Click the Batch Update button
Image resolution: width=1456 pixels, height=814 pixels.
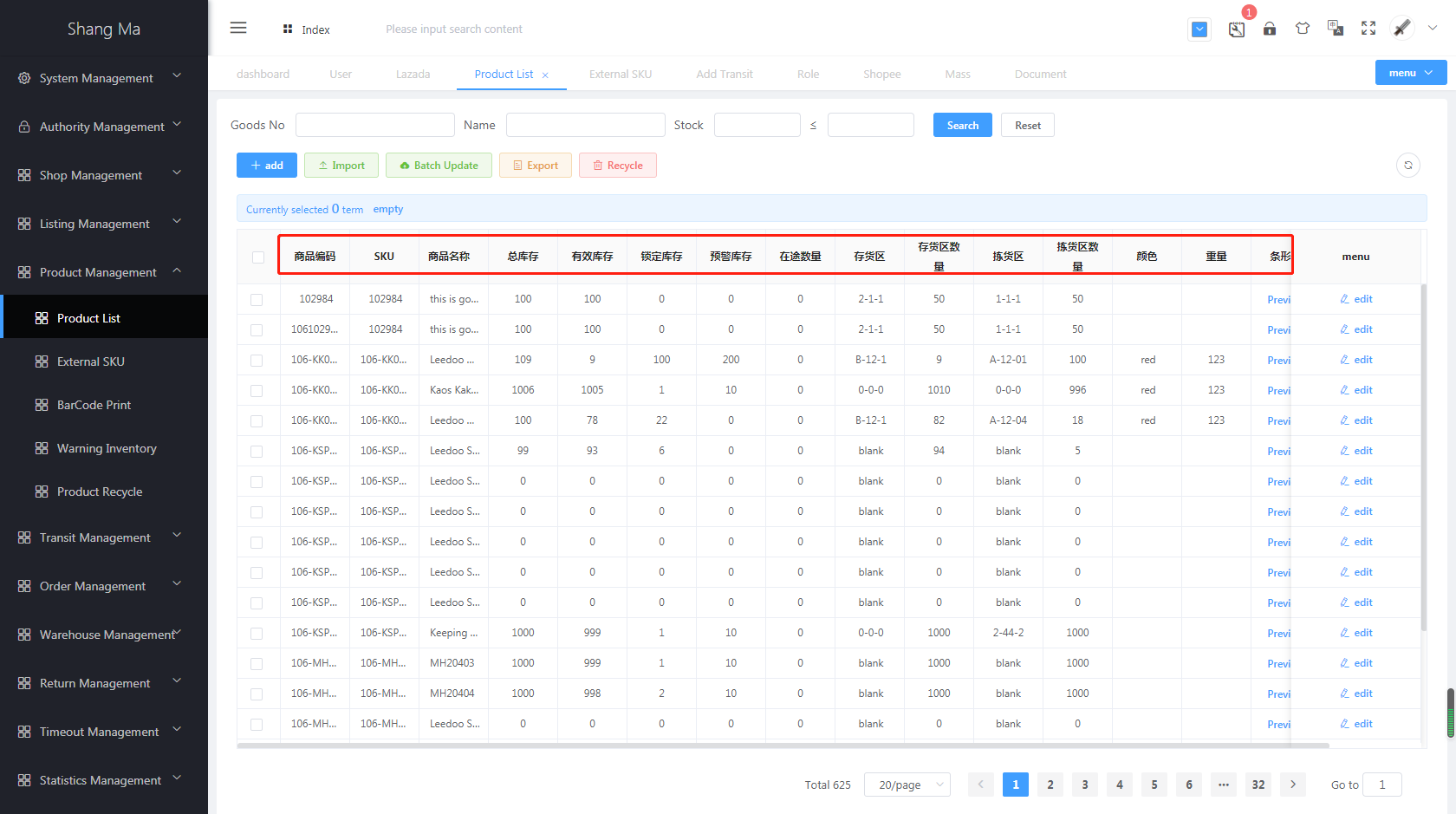point(439,165)
